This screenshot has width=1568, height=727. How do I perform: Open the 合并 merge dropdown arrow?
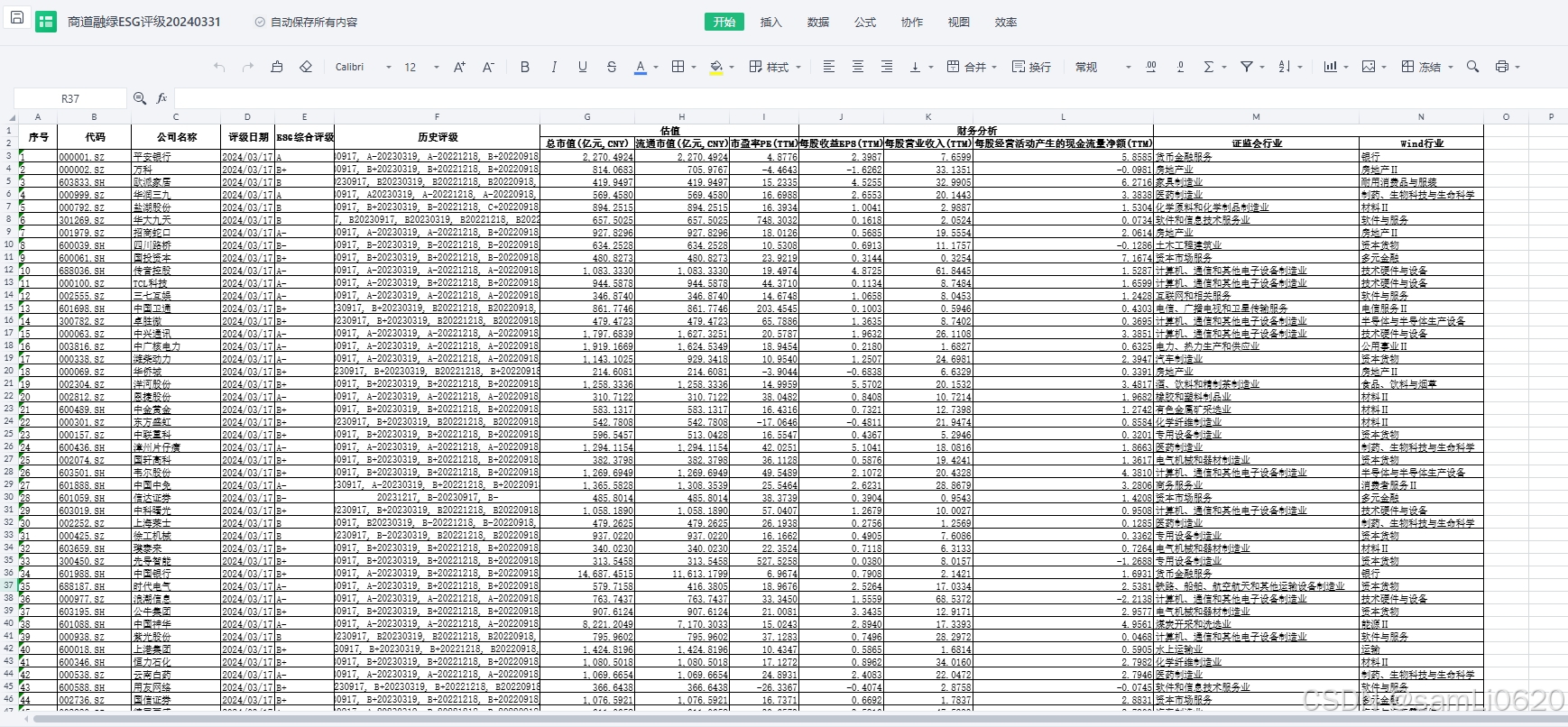point(994,67)
